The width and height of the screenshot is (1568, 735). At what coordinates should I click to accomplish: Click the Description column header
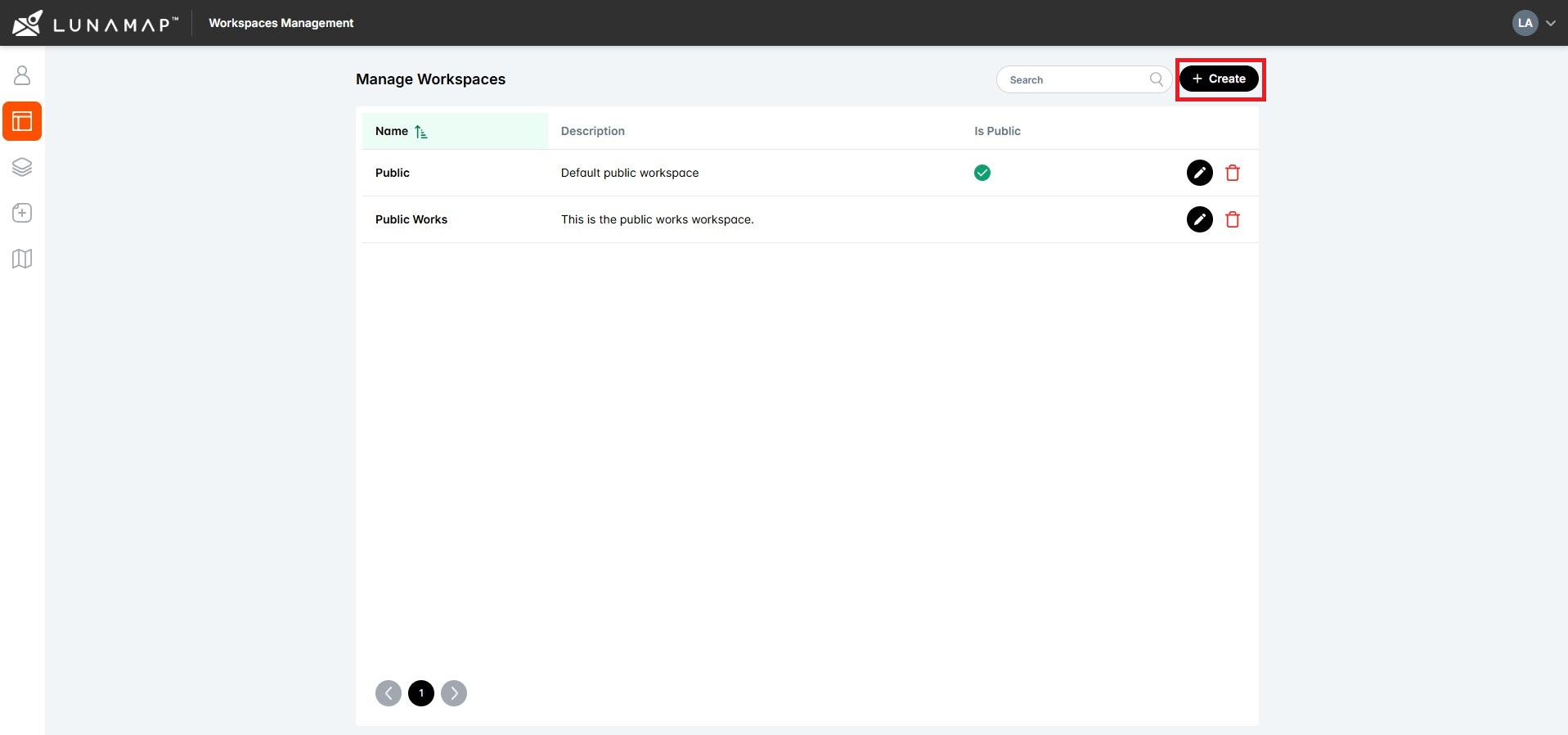click(x=592, y=131)
